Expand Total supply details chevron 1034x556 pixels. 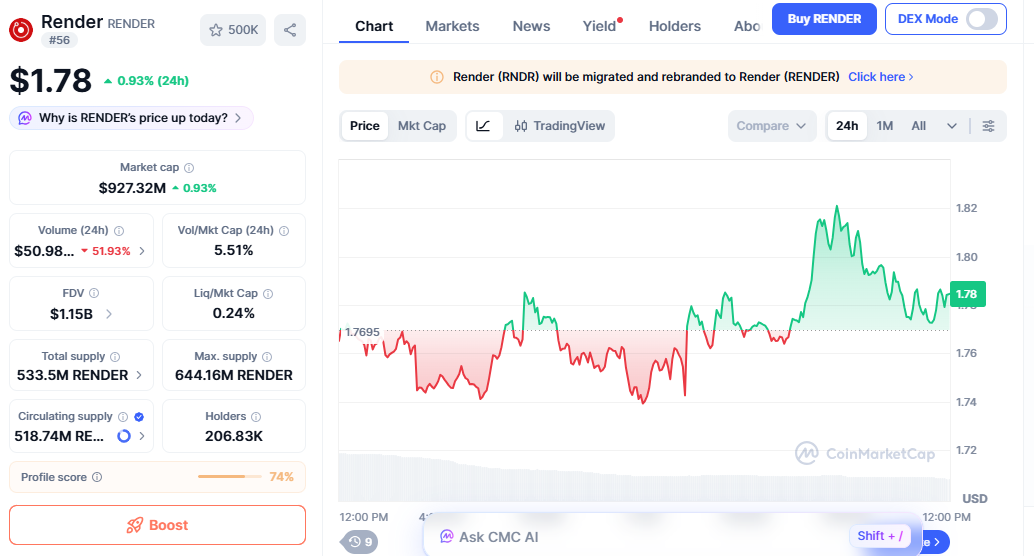tap(139, 375)
